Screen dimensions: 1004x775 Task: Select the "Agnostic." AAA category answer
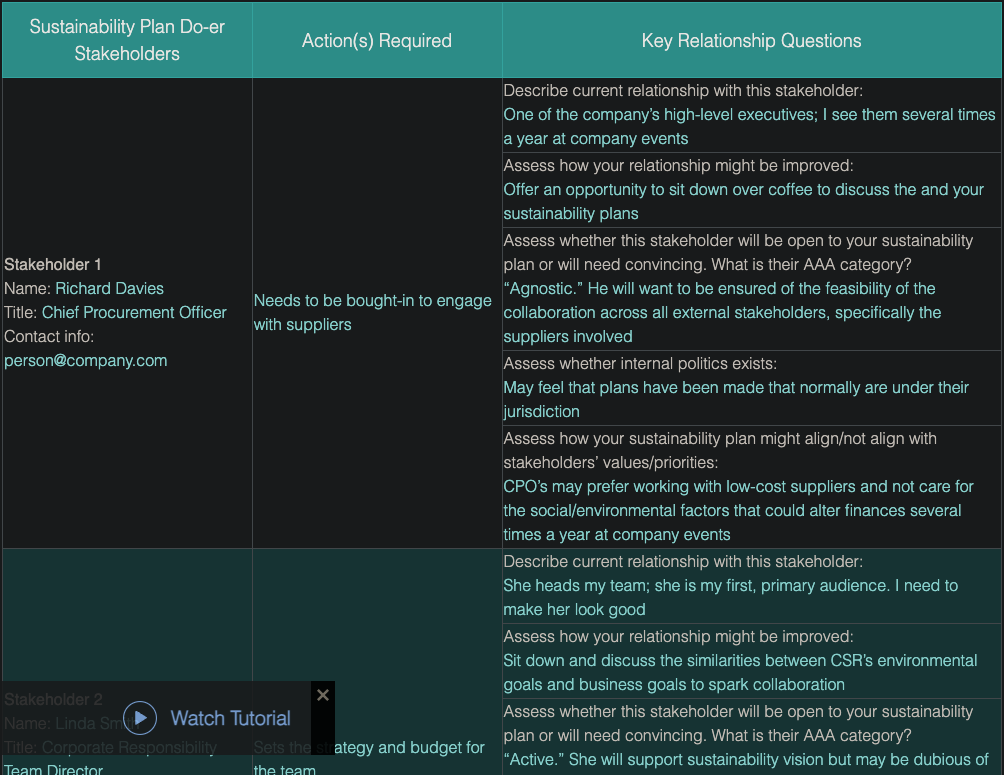click(721, 312)
